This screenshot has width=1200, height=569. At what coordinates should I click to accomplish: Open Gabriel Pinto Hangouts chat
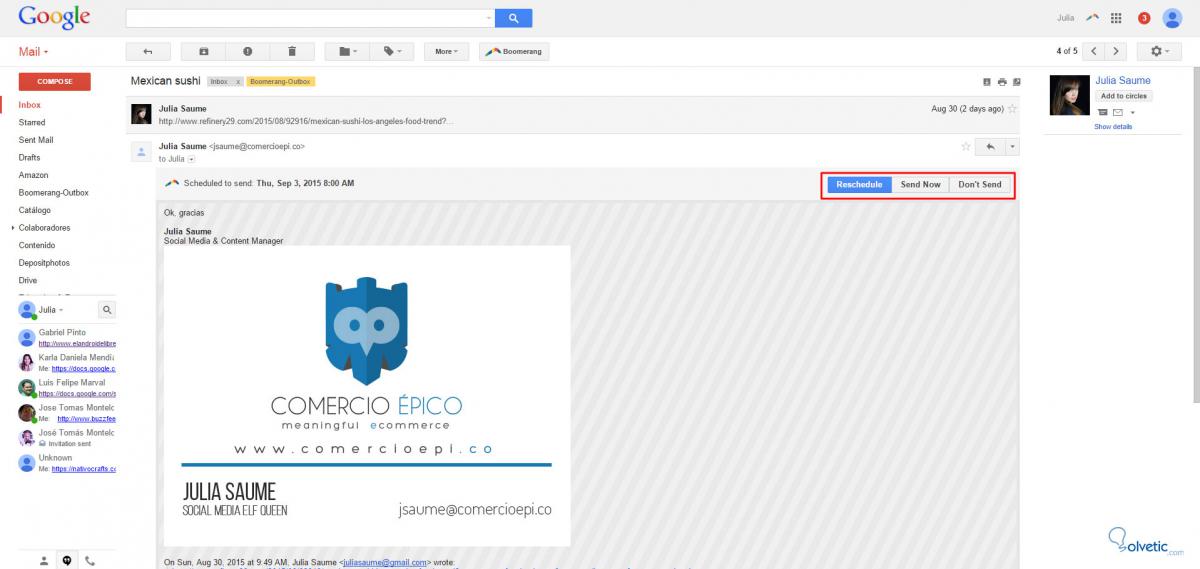pos(67,337)
